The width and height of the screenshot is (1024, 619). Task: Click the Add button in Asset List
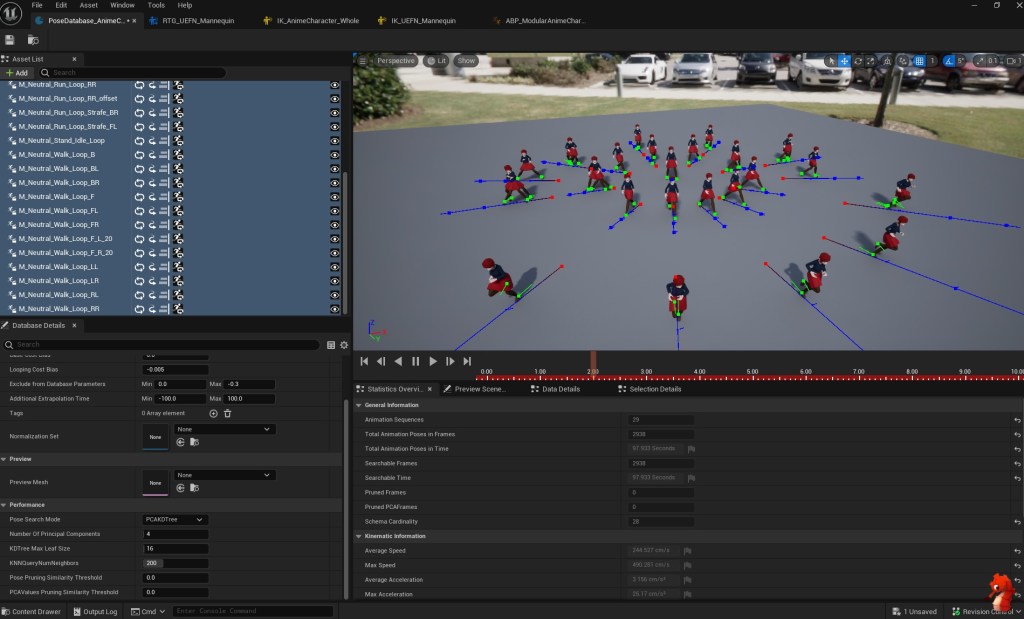click(x=17, y=73)
